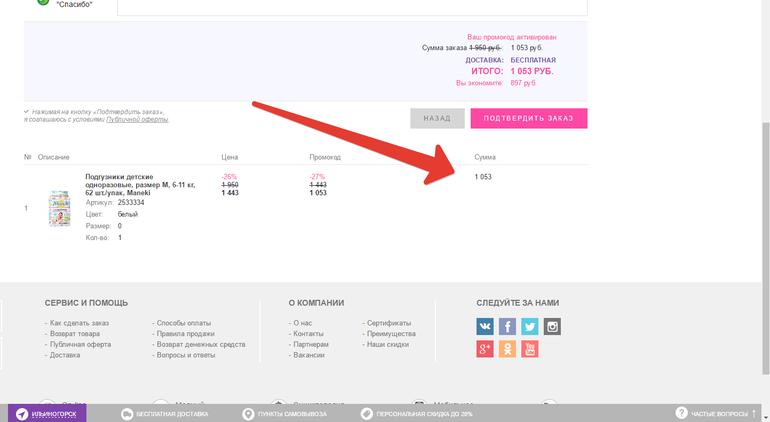Click the Google Plus icon

point(485,349)
